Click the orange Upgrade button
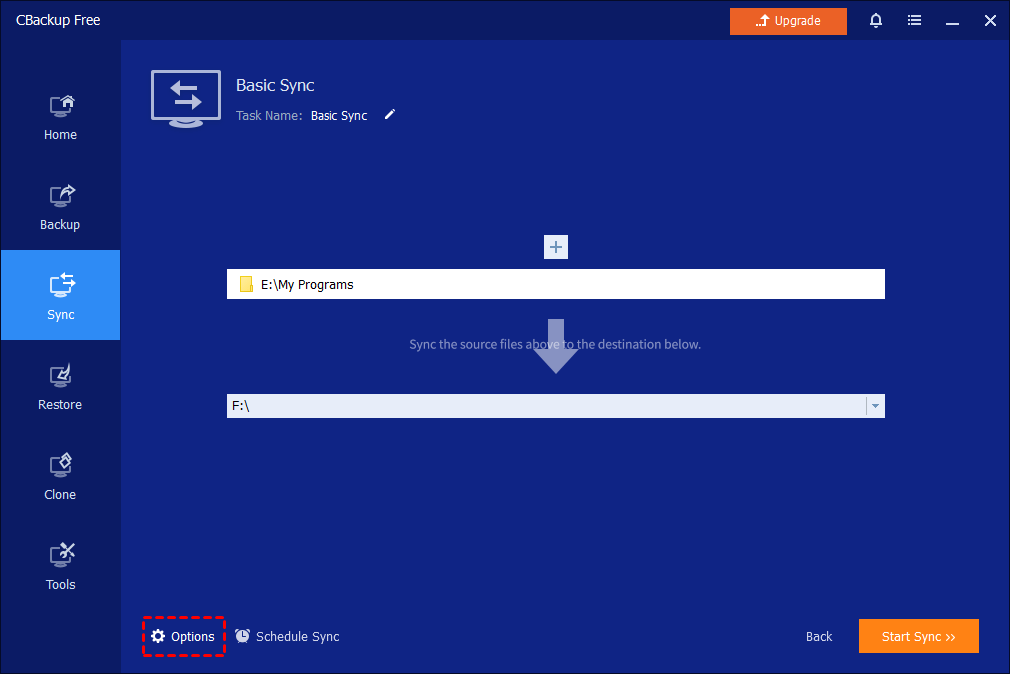This screenshot has width=1010, height=674. (x=788, y=21)
